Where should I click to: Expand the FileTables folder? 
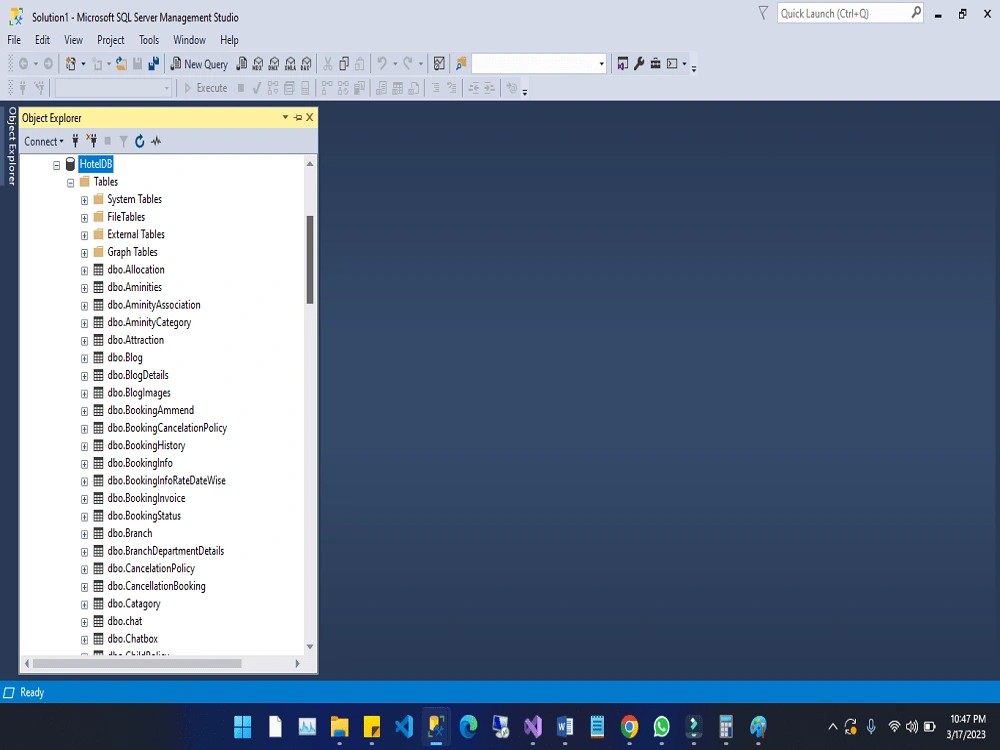coord(84,218)
